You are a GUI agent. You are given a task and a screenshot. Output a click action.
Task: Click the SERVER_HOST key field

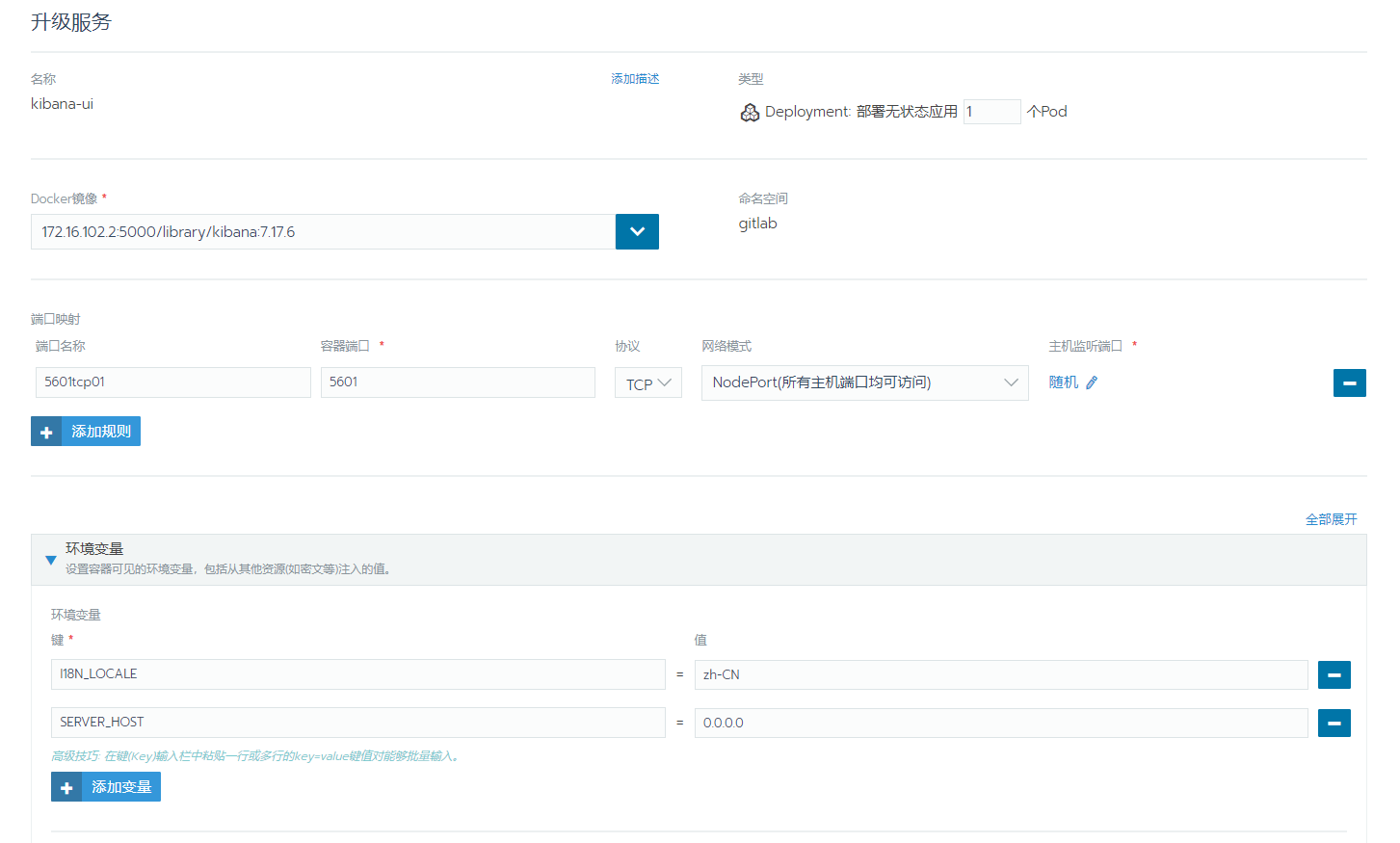coord(357,723)
